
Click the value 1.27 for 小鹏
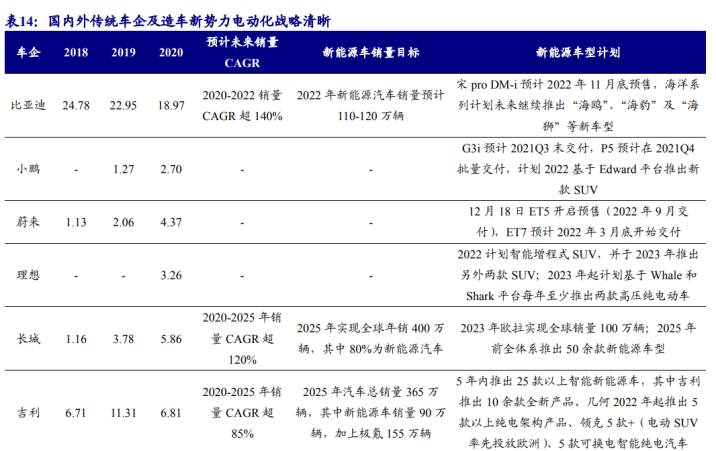(x=123, y=169)
